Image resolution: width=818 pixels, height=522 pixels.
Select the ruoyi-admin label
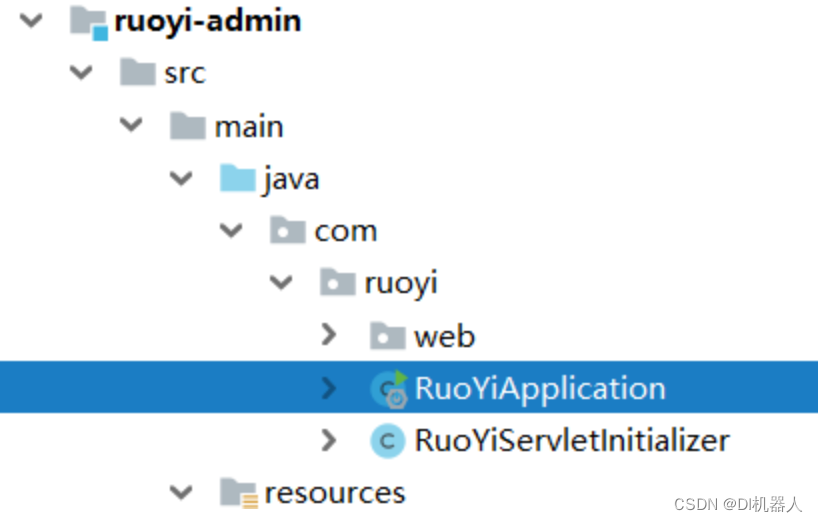[x=208, y=22]
